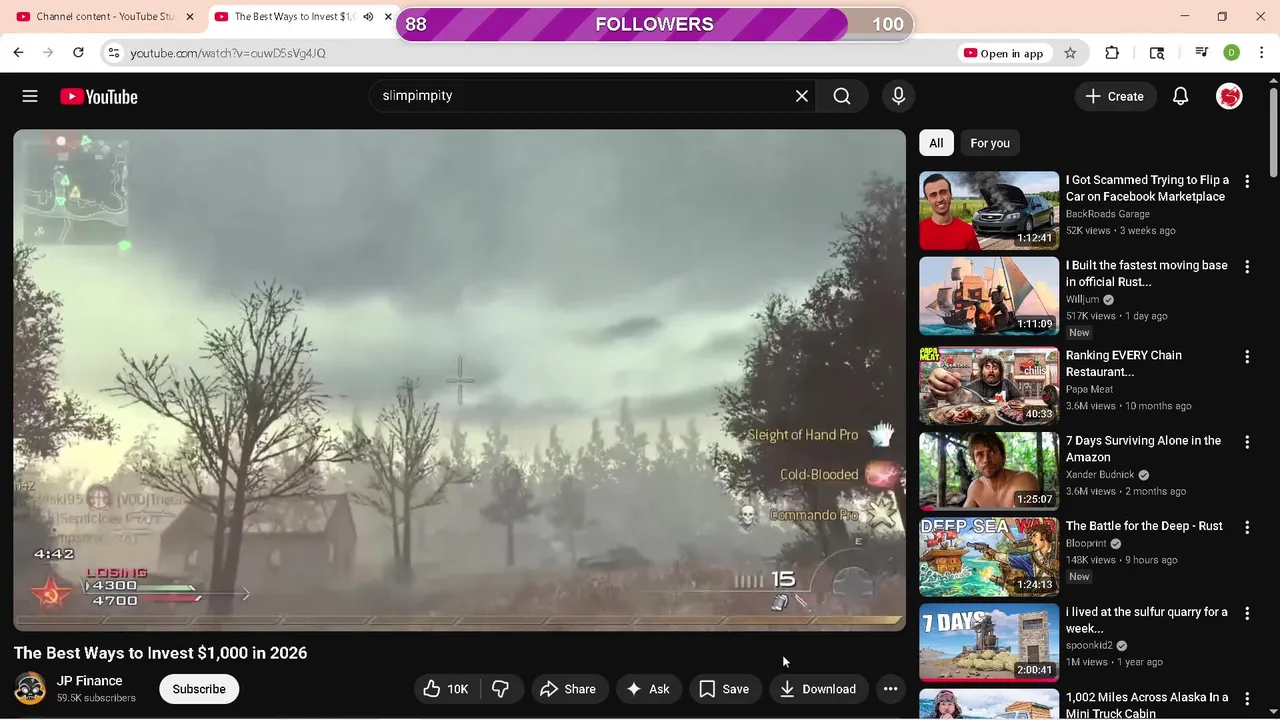The height and width of the screenshot is (720, 1280).
Task: Clear the search box with X icon
Action: click(801, 96)
